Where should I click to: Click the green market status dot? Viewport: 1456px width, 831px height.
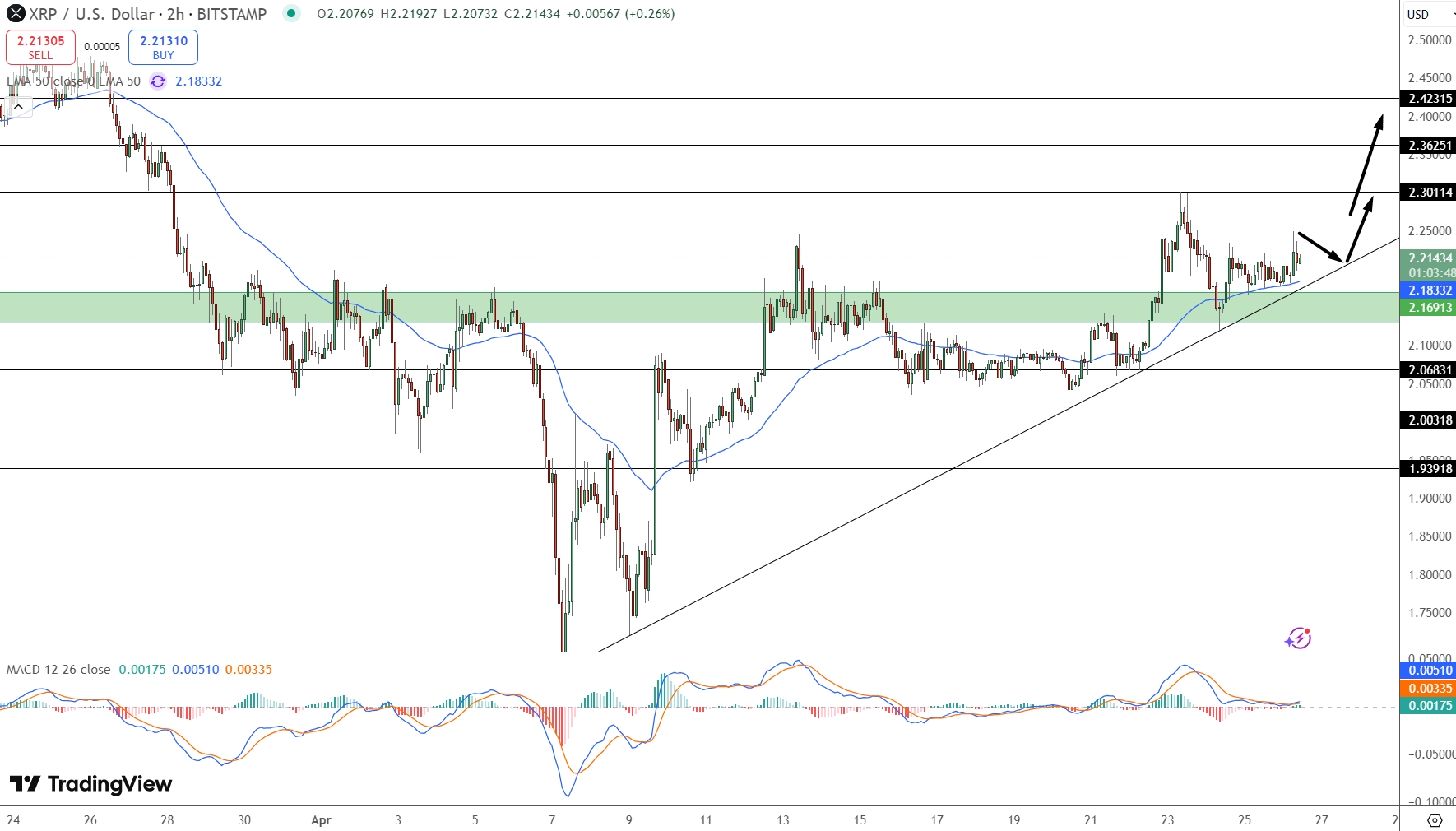pyautogui.click(x=291, y=13)
